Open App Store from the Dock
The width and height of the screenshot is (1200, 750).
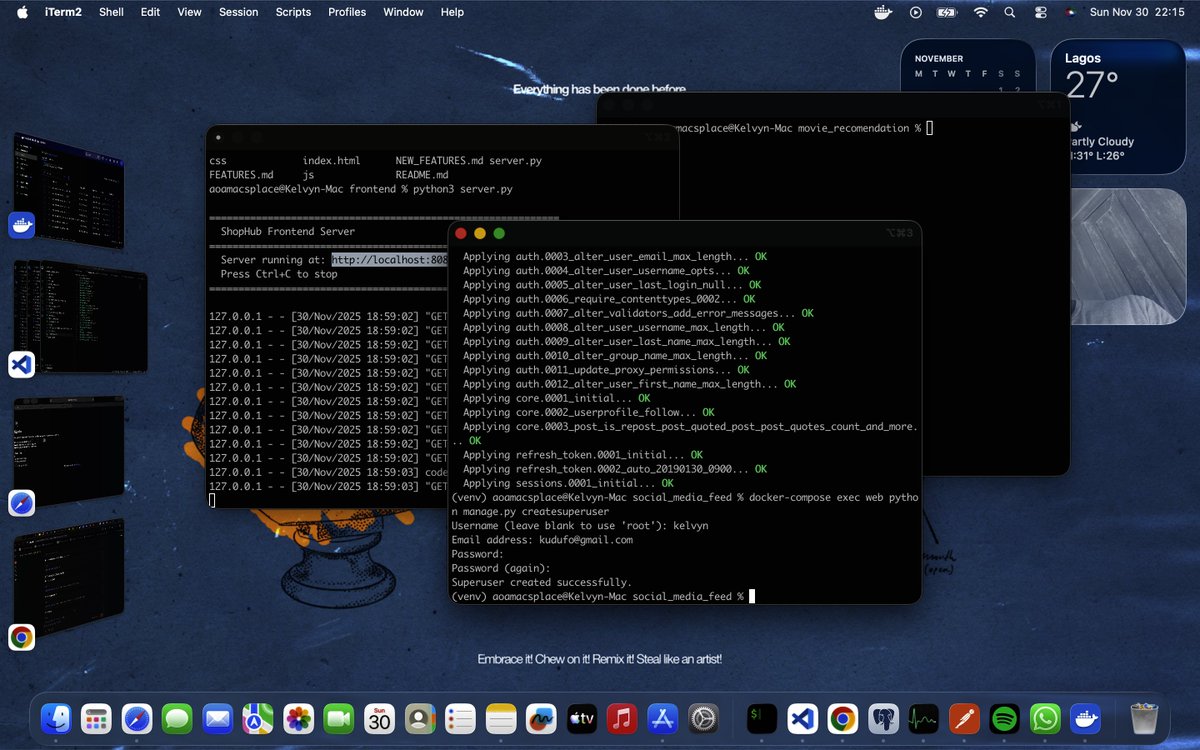pos(663,717)
